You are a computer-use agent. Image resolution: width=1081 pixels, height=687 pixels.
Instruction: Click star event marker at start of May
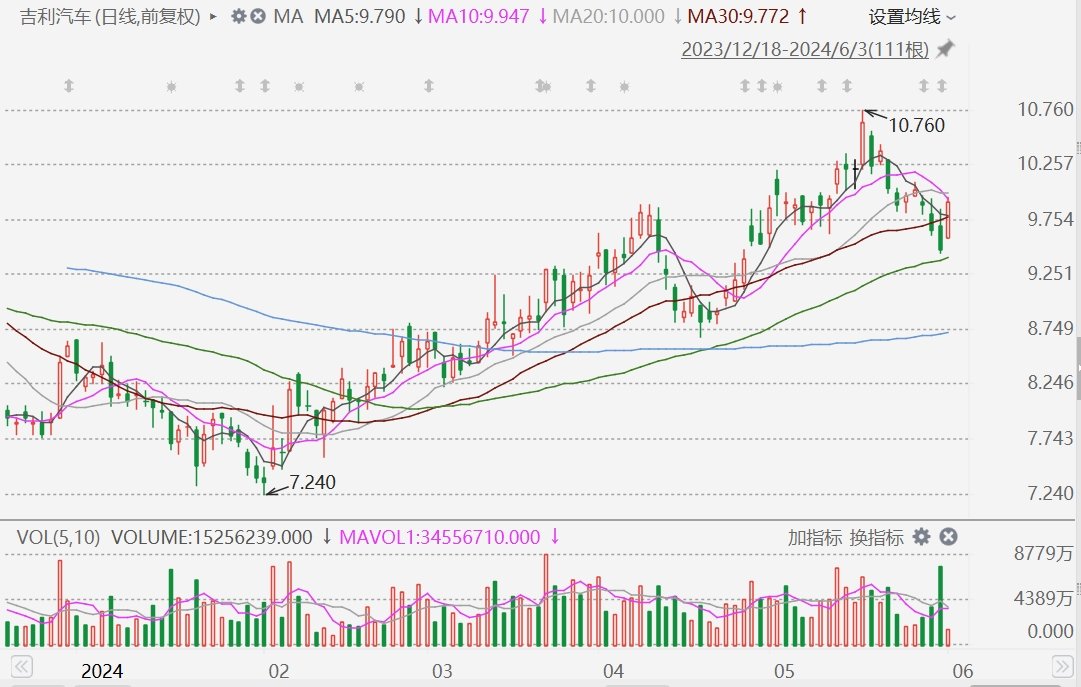[x=778, y=87]
